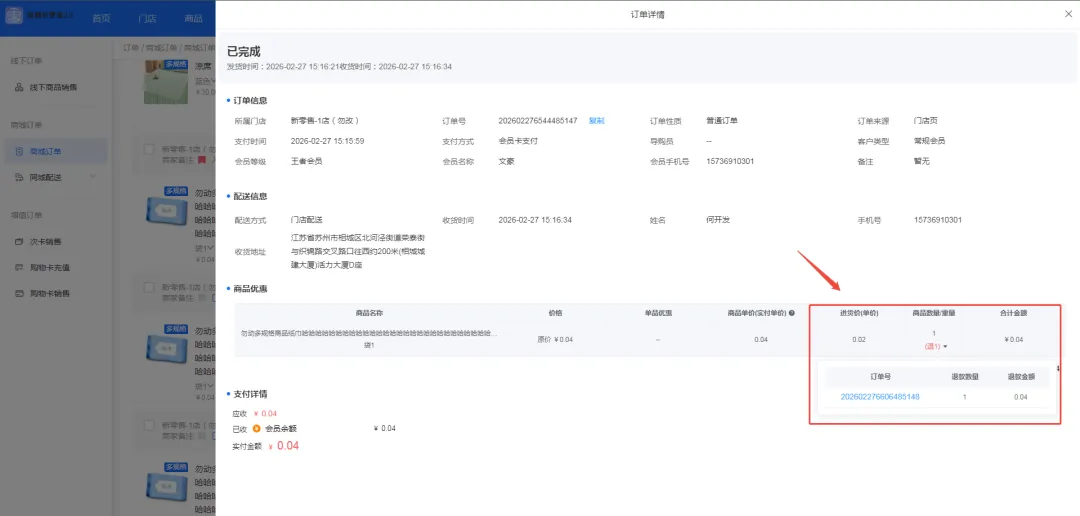
Task: Click the help icon beside 商品单价(实付单价)
Action: click(x=791, y=313)
